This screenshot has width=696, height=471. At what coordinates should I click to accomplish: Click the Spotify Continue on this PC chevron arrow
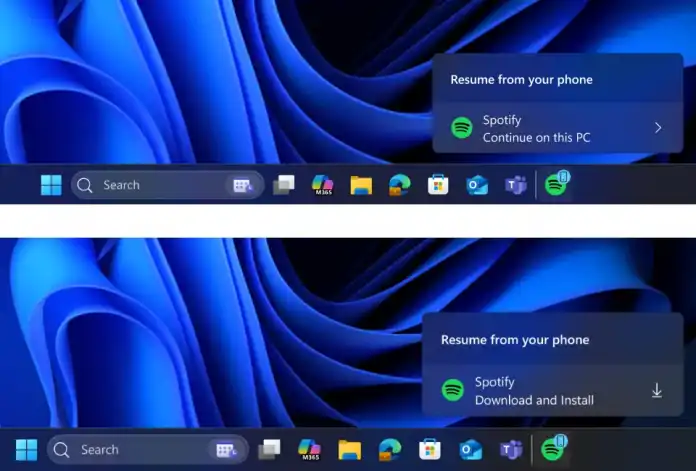click(x=658, y=128)
